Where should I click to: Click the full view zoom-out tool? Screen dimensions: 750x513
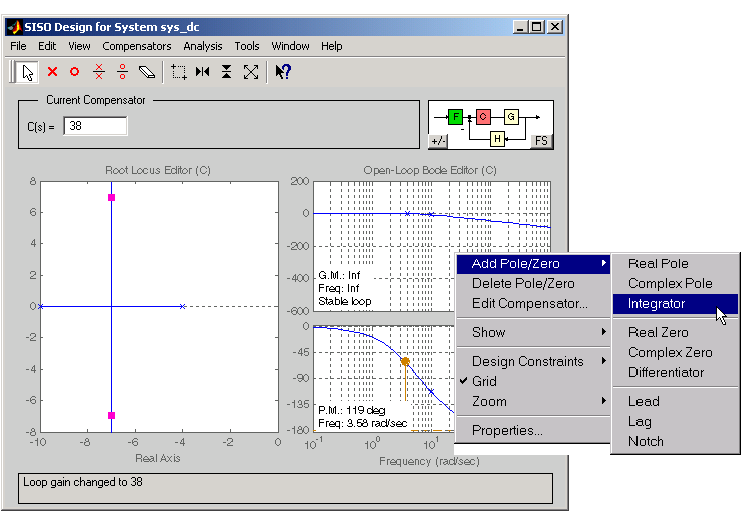(251, 72)
